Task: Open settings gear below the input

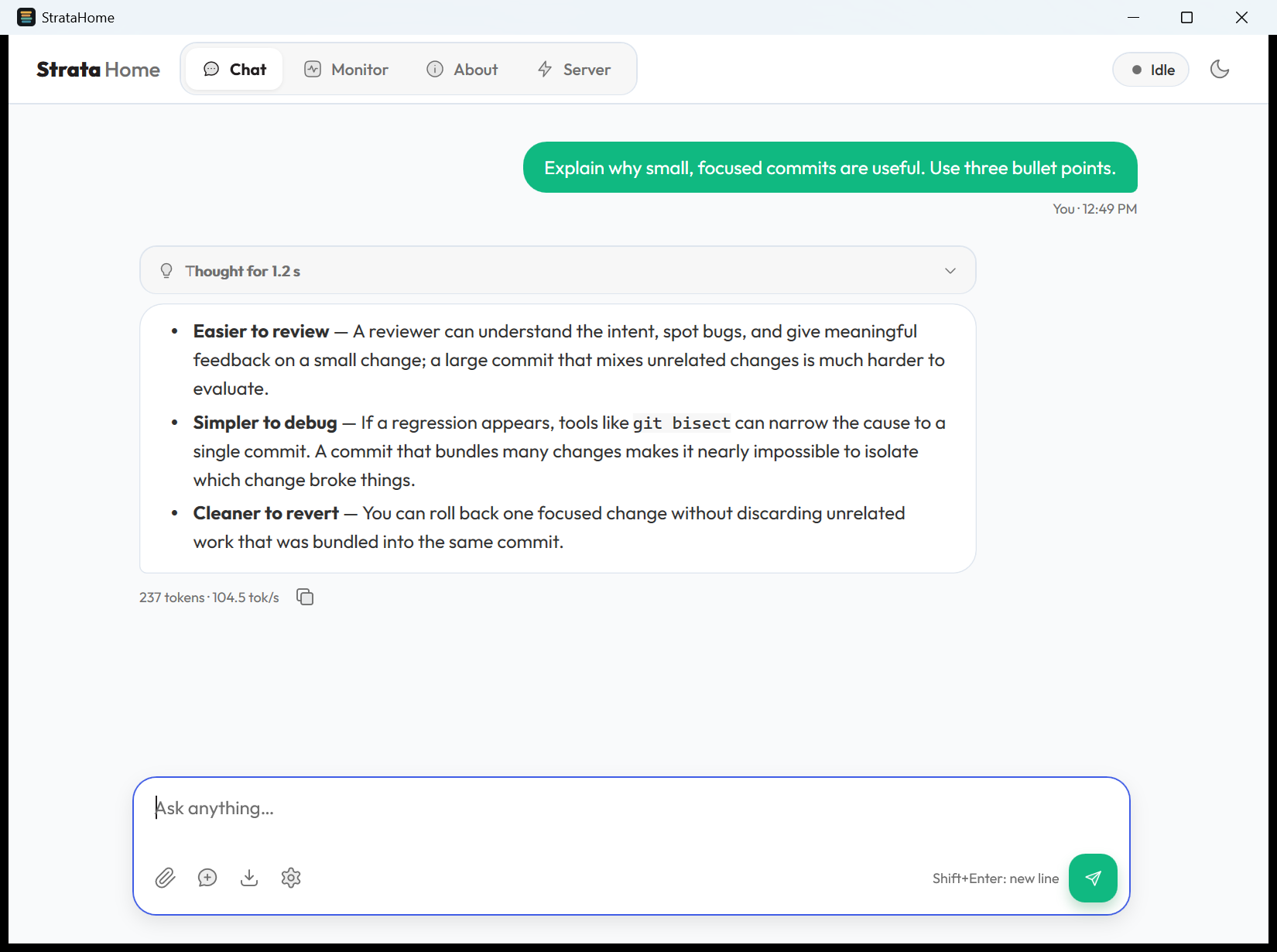Action: [291, 878]
